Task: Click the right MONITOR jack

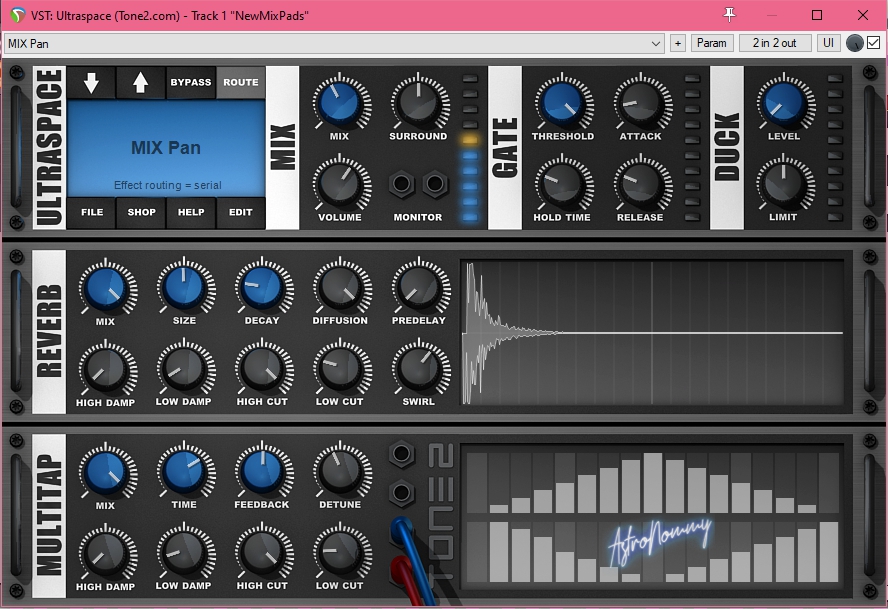Action: click(435, 184)
